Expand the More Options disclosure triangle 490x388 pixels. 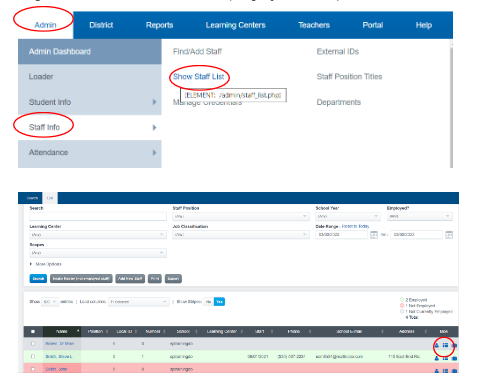(31, 264)
